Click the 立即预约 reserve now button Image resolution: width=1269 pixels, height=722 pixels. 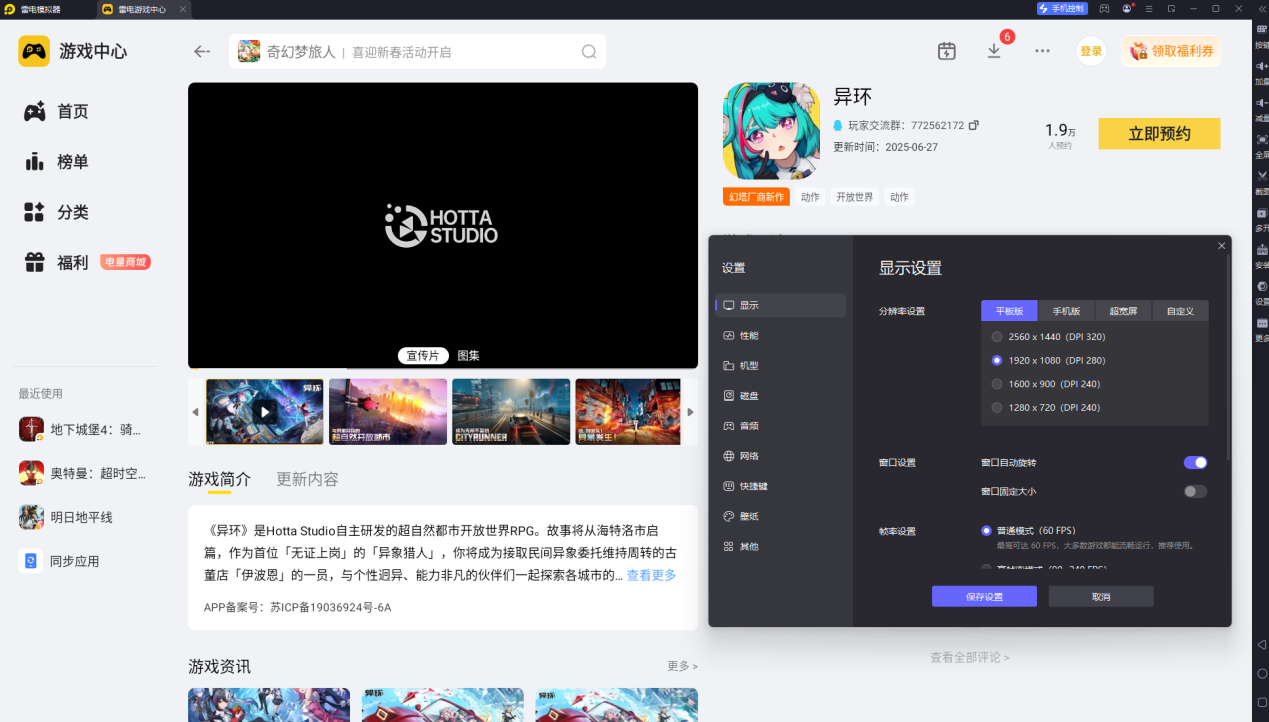tap(1158, 133)
